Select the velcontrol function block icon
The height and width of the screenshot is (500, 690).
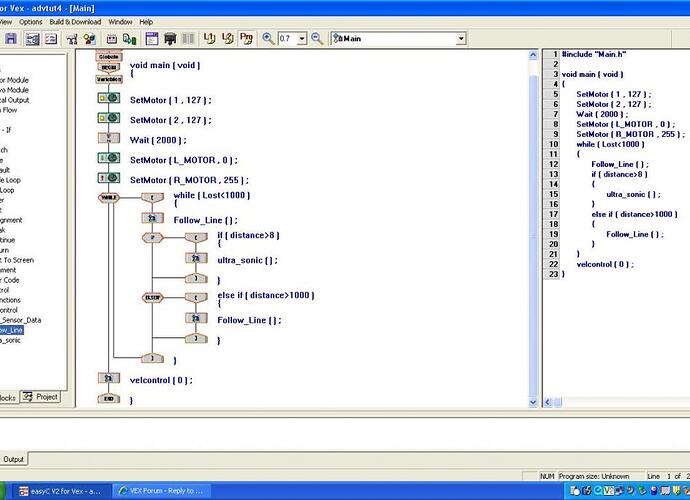pos(109,378)
